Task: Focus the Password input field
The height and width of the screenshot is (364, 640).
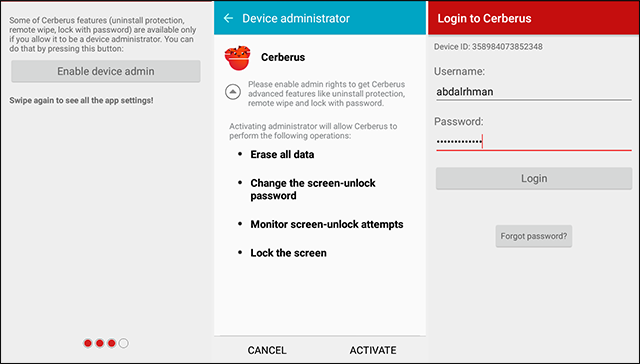Action: click(534, 142)
